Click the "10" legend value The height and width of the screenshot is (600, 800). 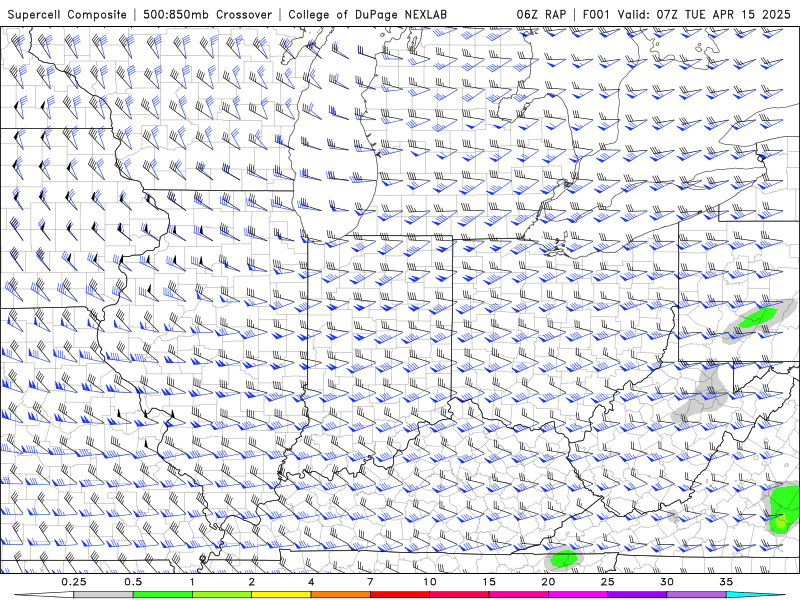click(x=430, y=582)
